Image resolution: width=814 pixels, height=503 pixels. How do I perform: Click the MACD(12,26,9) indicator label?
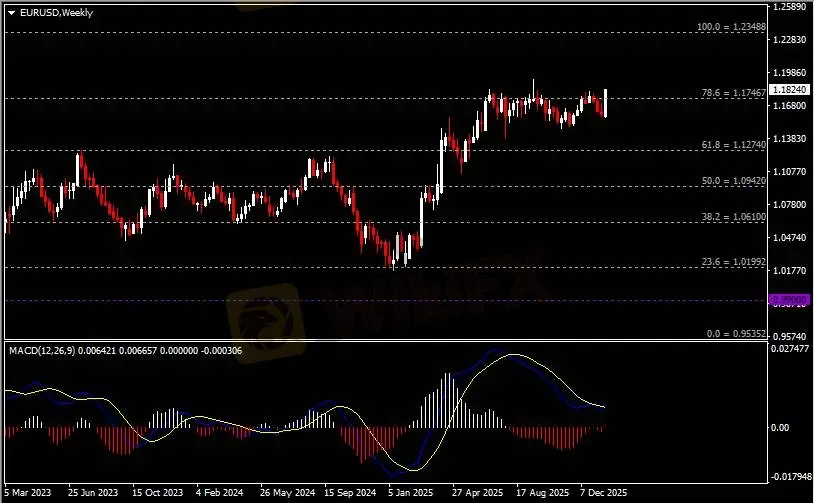(40, 348)
